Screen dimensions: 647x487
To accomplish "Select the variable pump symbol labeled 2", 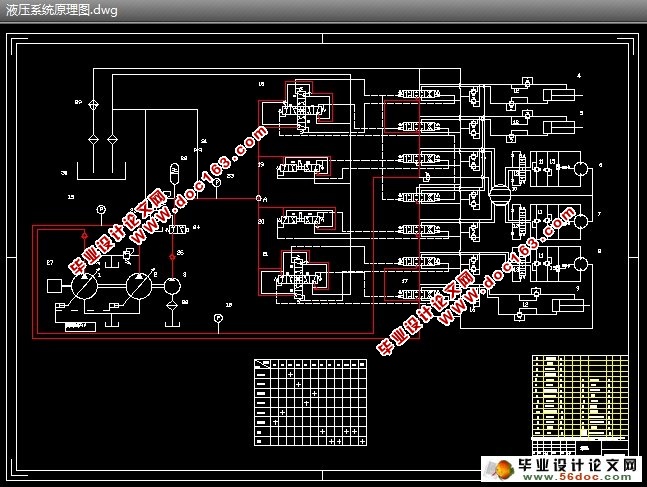I will point(139,286).
